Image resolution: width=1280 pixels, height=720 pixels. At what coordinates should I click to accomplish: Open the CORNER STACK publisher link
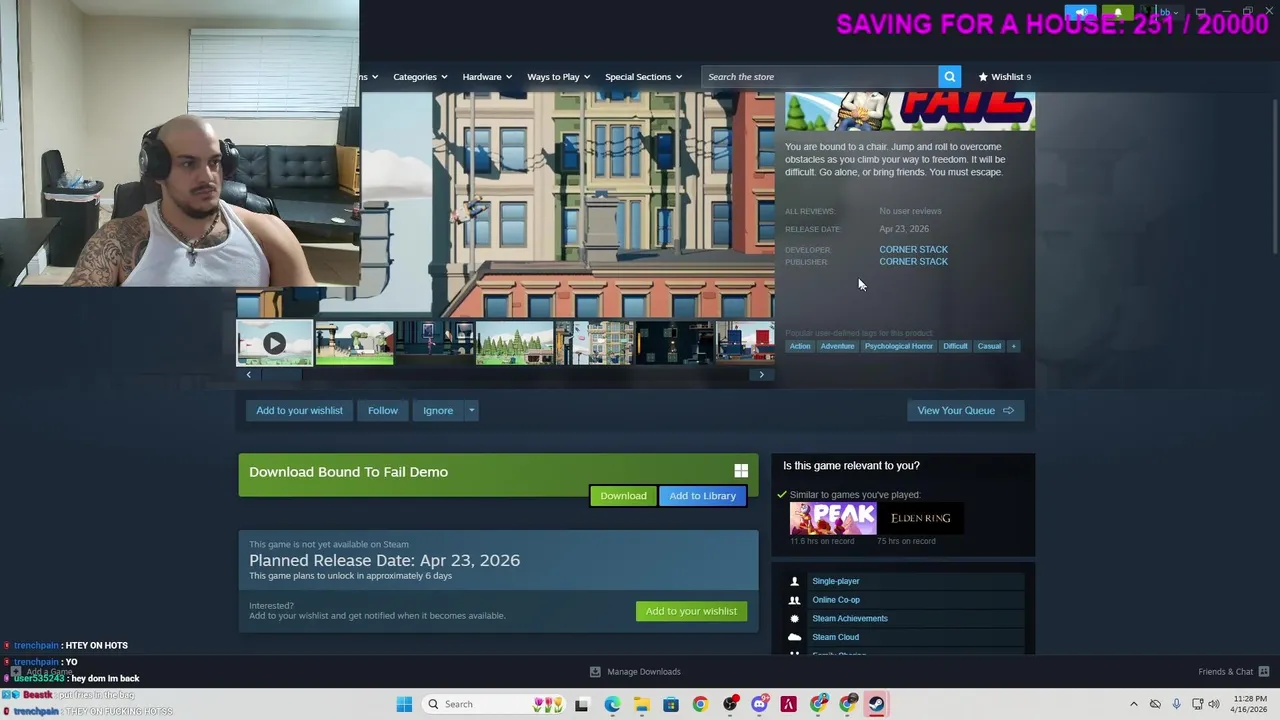point(913,262)
